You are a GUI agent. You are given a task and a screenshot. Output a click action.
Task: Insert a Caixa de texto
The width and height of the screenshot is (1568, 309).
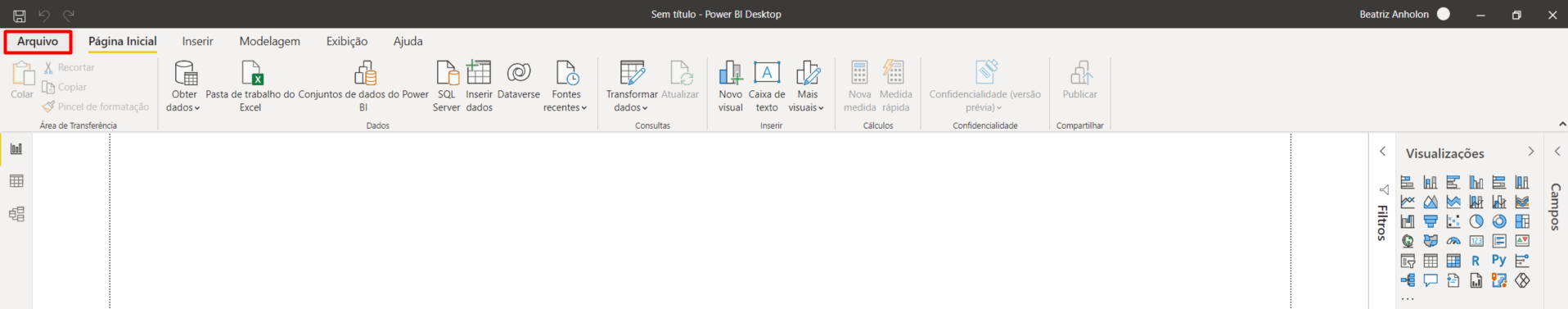767,86
